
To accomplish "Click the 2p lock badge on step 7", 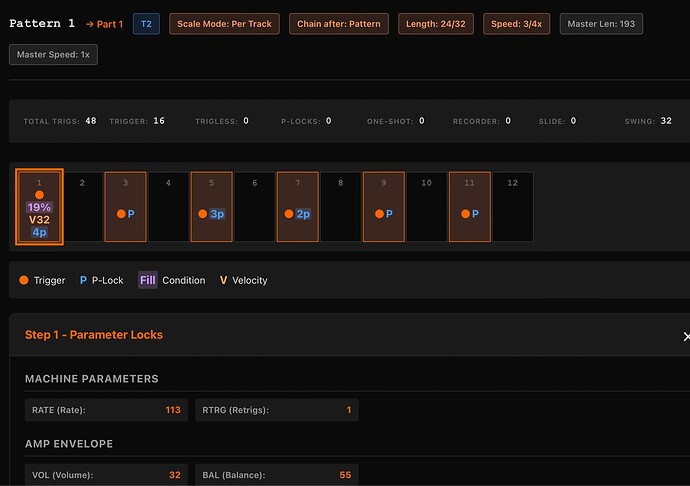I will [303, 214].
